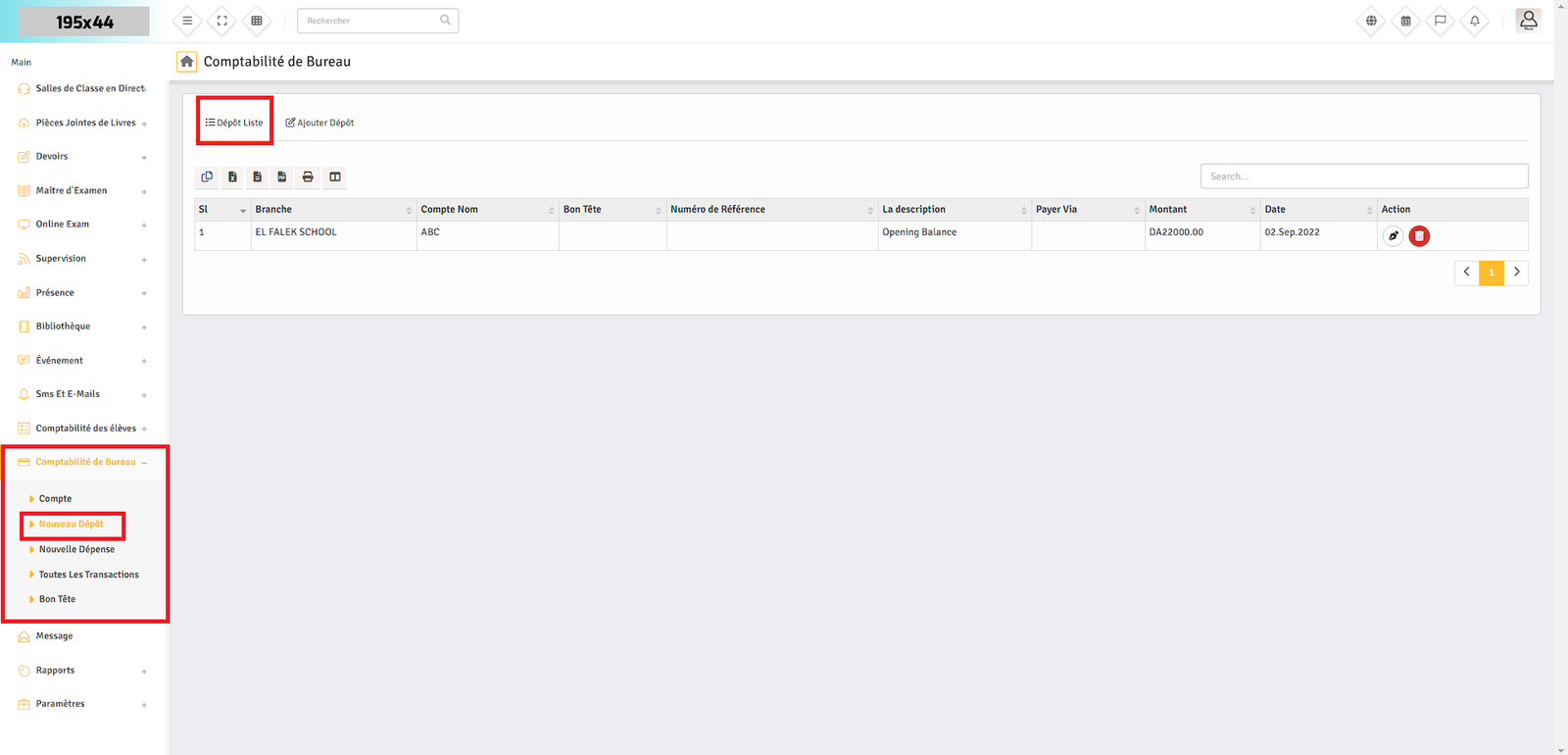Toggle fullscreen mode icon
Image resolution: width=1568 pixels, height=755 pixels.
tap(222, 21)
